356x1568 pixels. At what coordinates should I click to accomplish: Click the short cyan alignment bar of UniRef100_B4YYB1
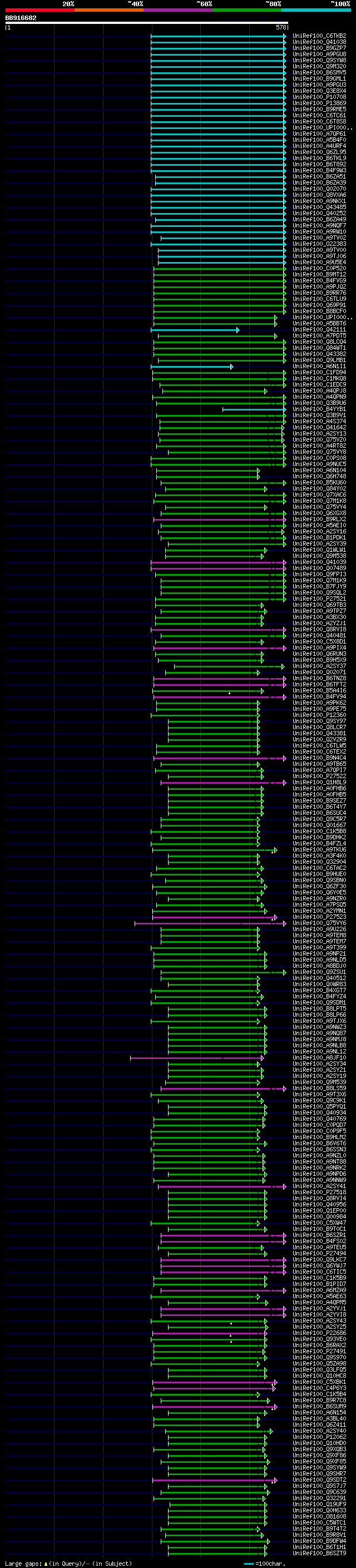click(x=254, y=409)
